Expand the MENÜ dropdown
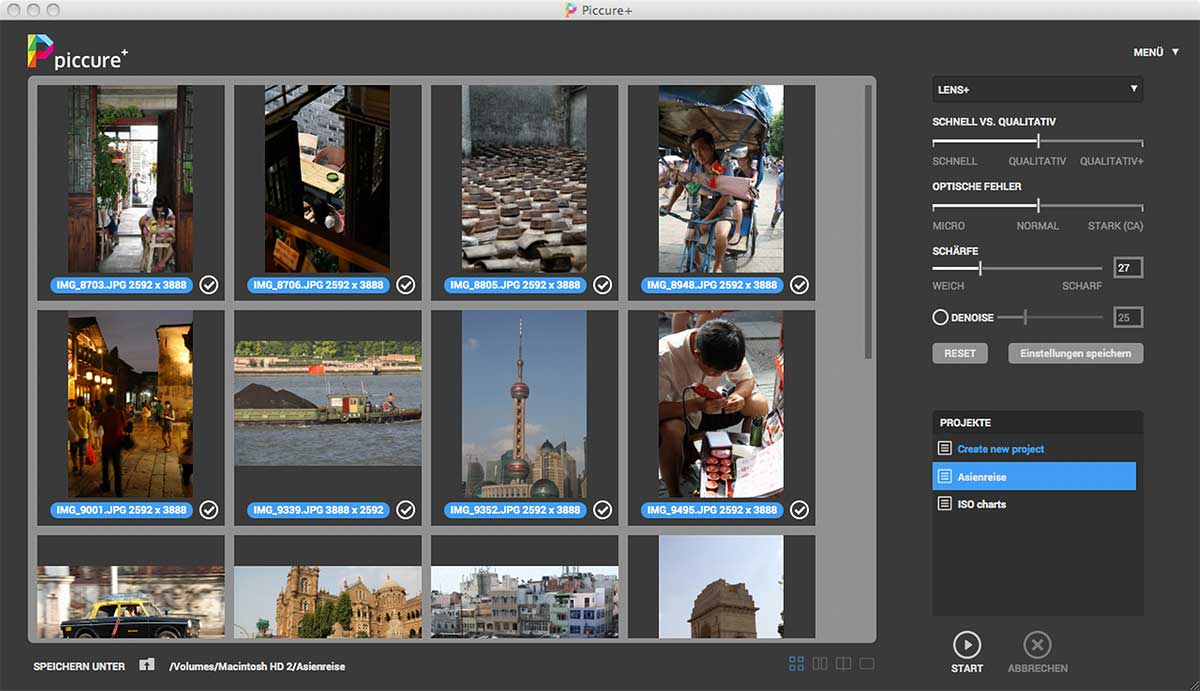This screenshot has width=1200, height=691. (1155, 52)
